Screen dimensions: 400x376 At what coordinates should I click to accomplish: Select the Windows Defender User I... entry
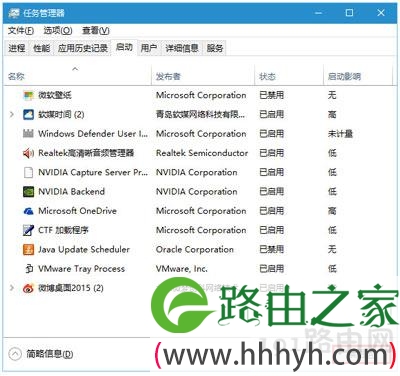[93, 134]
